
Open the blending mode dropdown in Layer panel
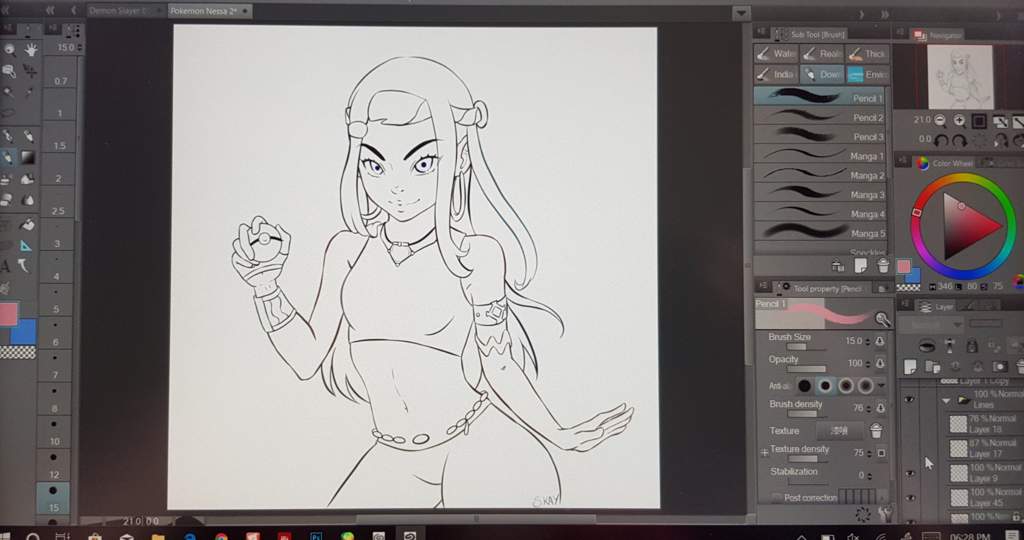(931, 324)
